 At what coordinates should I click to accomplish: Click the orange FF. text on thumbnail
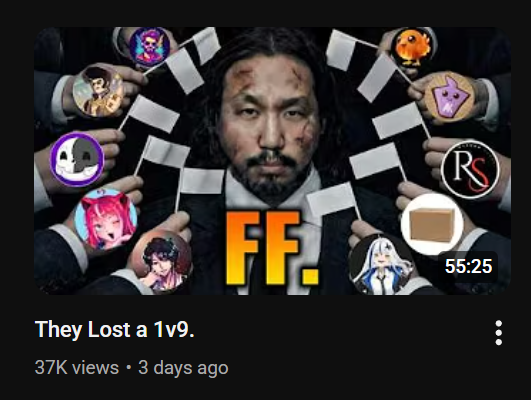click(272, 248)
